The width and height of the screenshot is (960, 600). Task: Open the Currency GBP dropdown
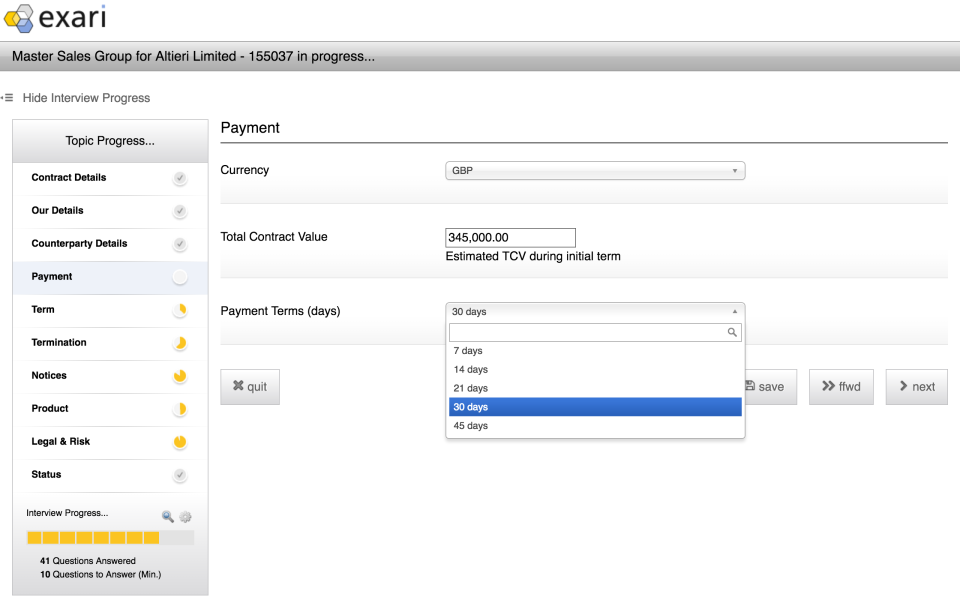(x=595, y=171)
